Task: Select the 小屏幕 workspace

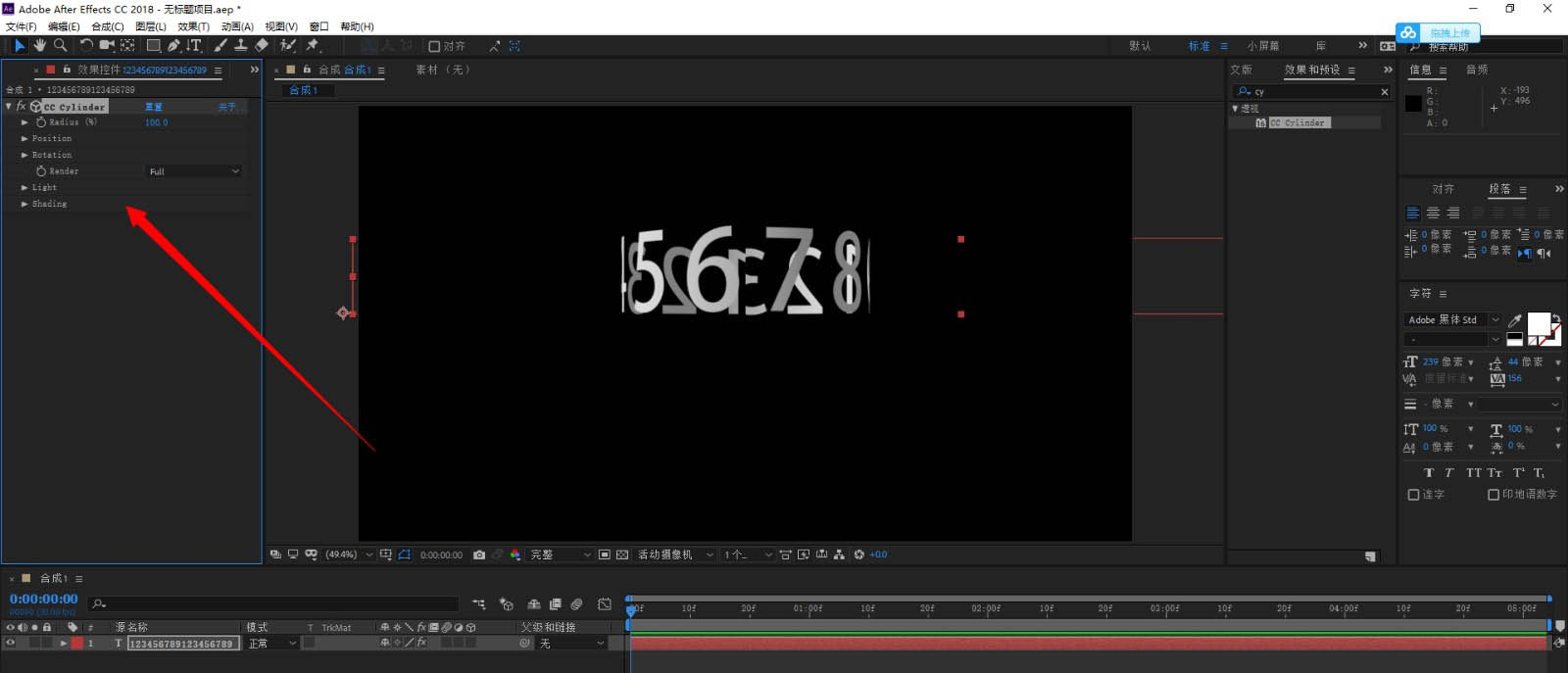Action: 1262,46
